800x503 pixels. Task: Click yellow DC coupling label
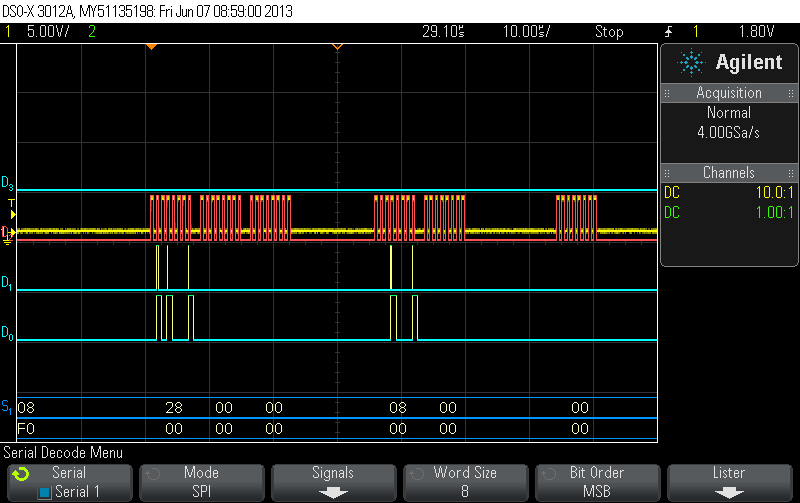pos(672,192)
